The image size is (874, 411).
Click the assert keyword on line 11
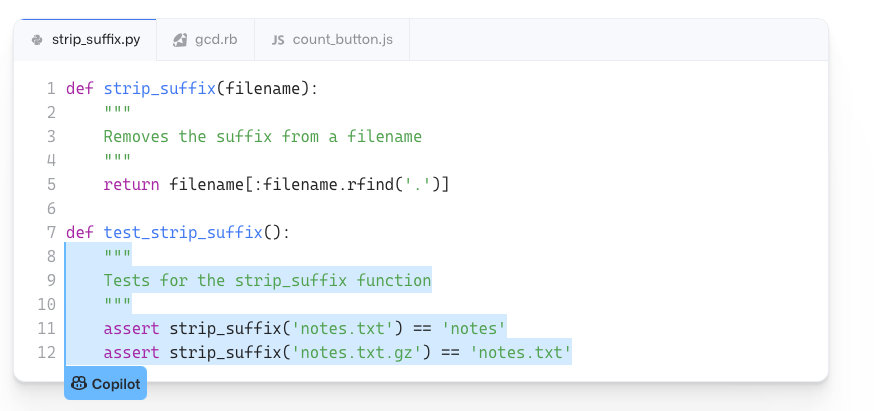132,328
